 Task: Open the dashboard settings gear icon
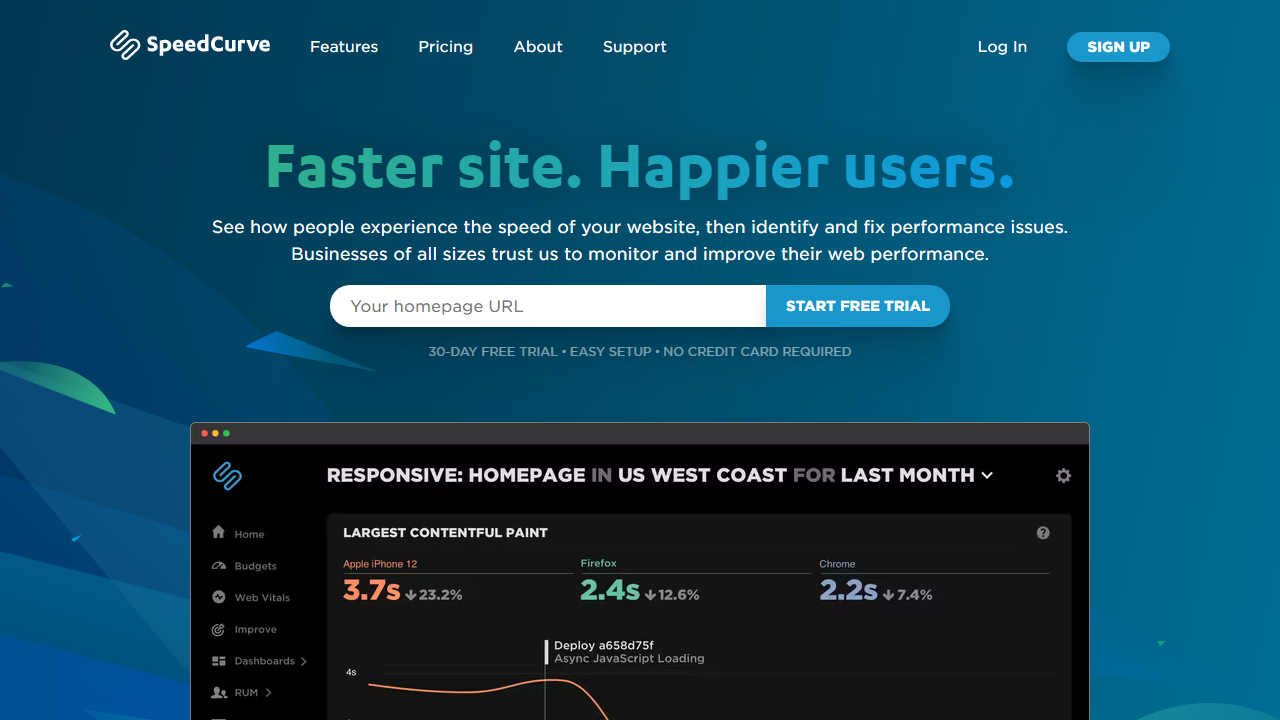click(1063, 476)
